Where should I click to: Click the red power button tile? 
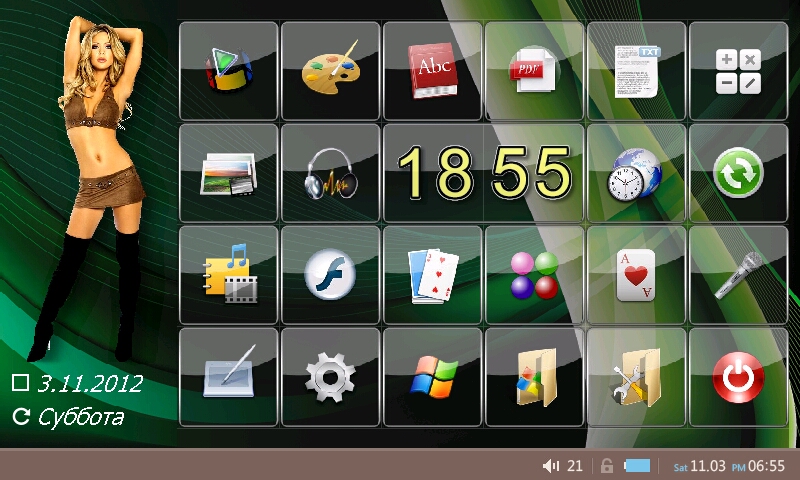tap(738, 377)
